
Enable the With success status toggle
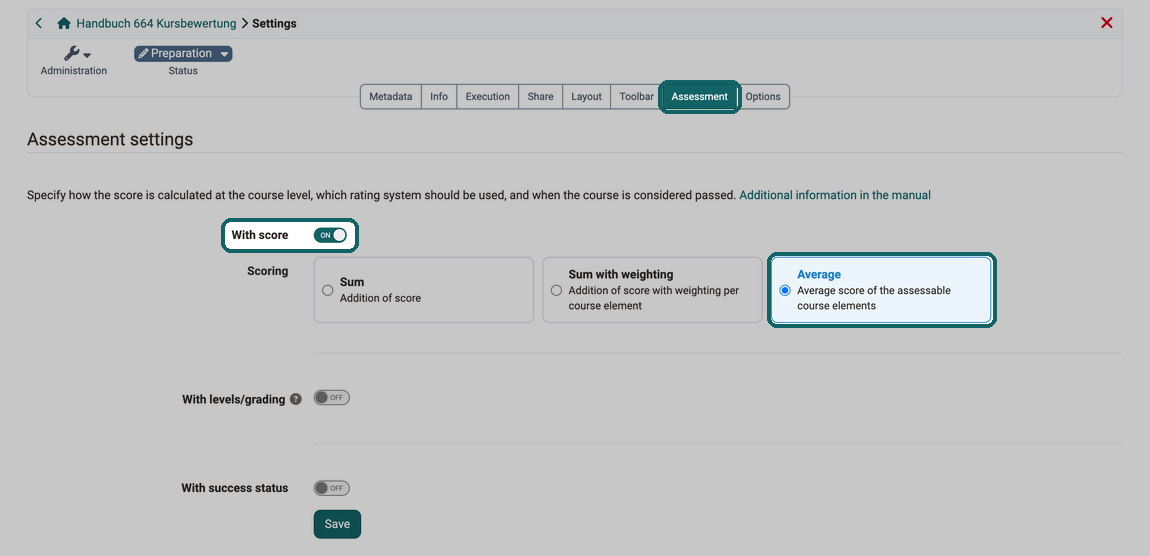click(332, 488)
